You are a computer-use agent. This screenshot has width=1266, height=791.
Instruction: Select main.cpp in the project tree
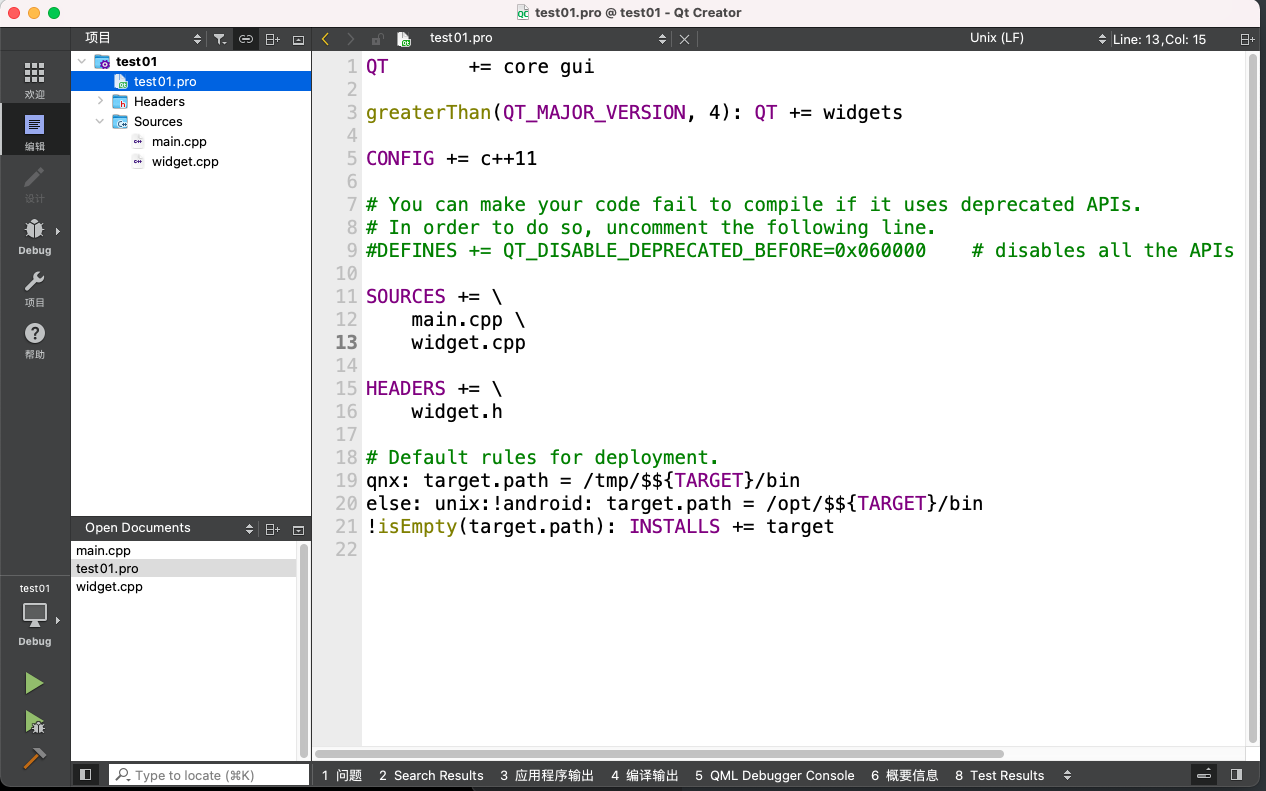(x=179, y=142)
